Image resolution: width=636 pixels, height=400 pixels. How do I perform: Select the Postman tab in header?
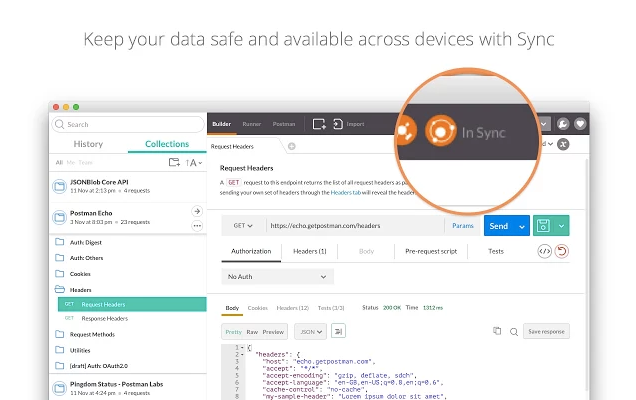(x=284, y=124)
